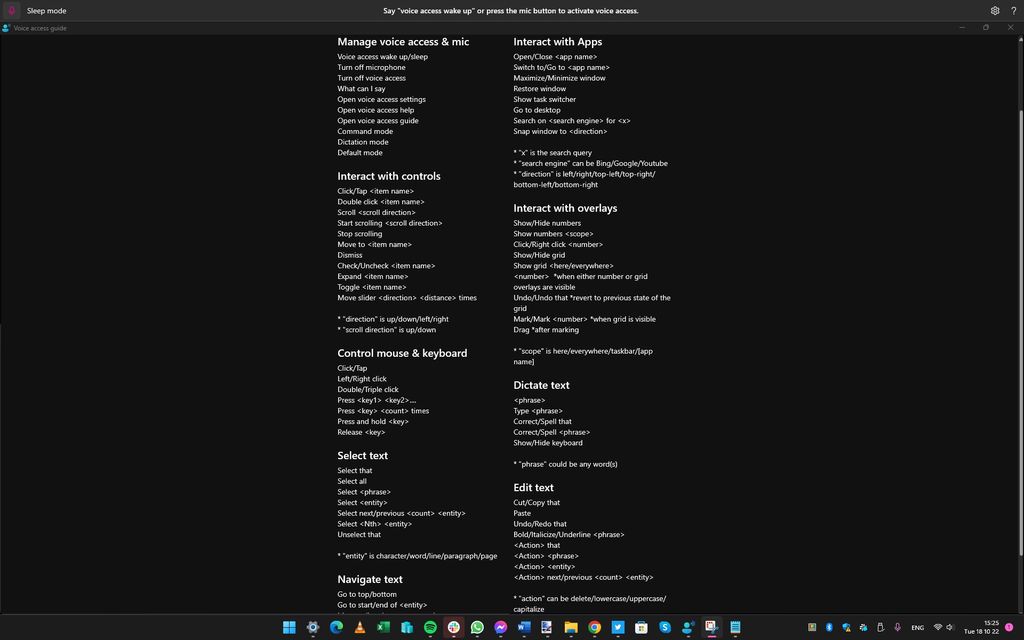1024x640 pixels.
Task: Open the ENG language switcher
Action: pos(918,628)
